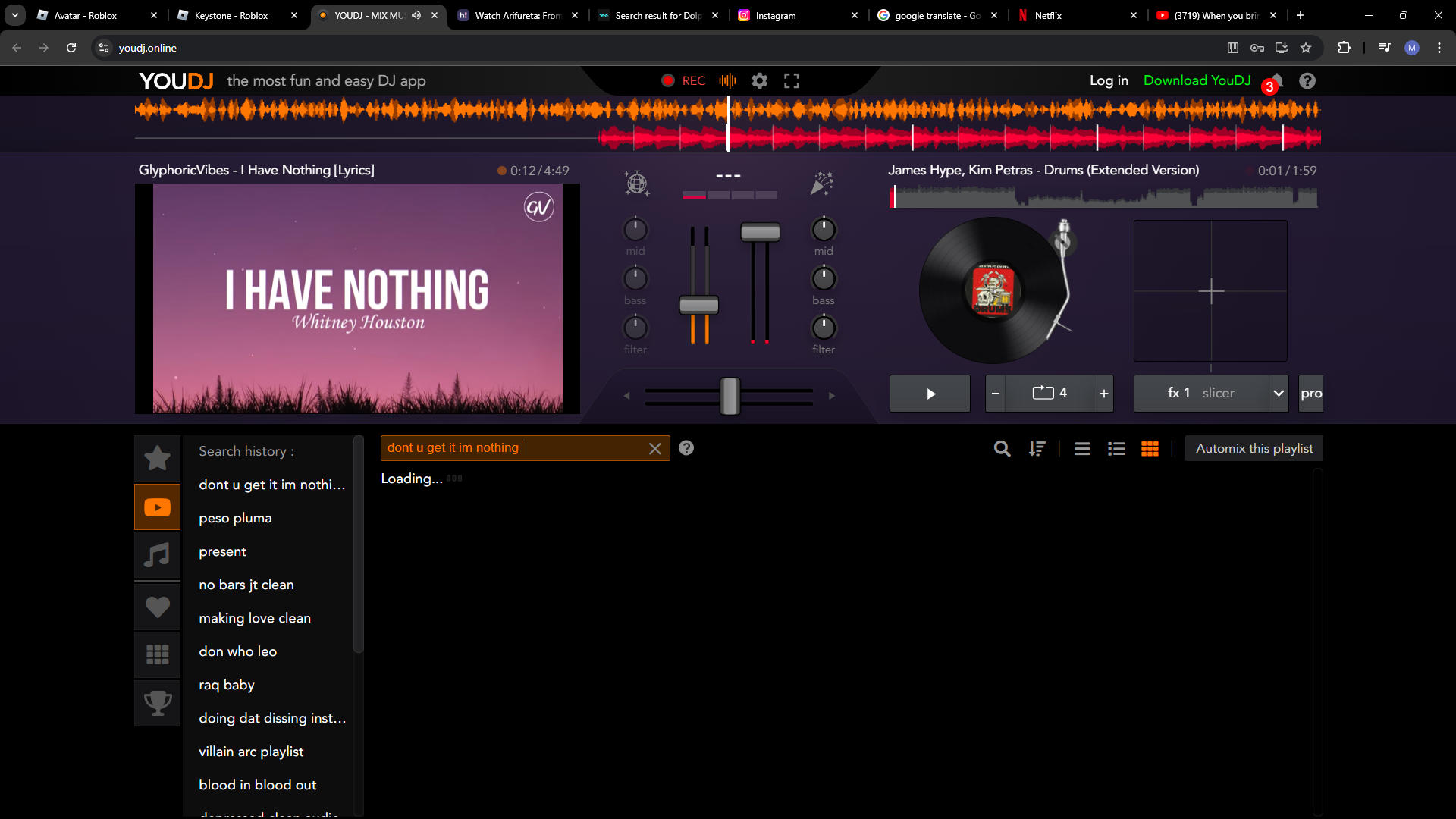
Task: Switch to the Netflix browser tab
Action: [1078, 15]
